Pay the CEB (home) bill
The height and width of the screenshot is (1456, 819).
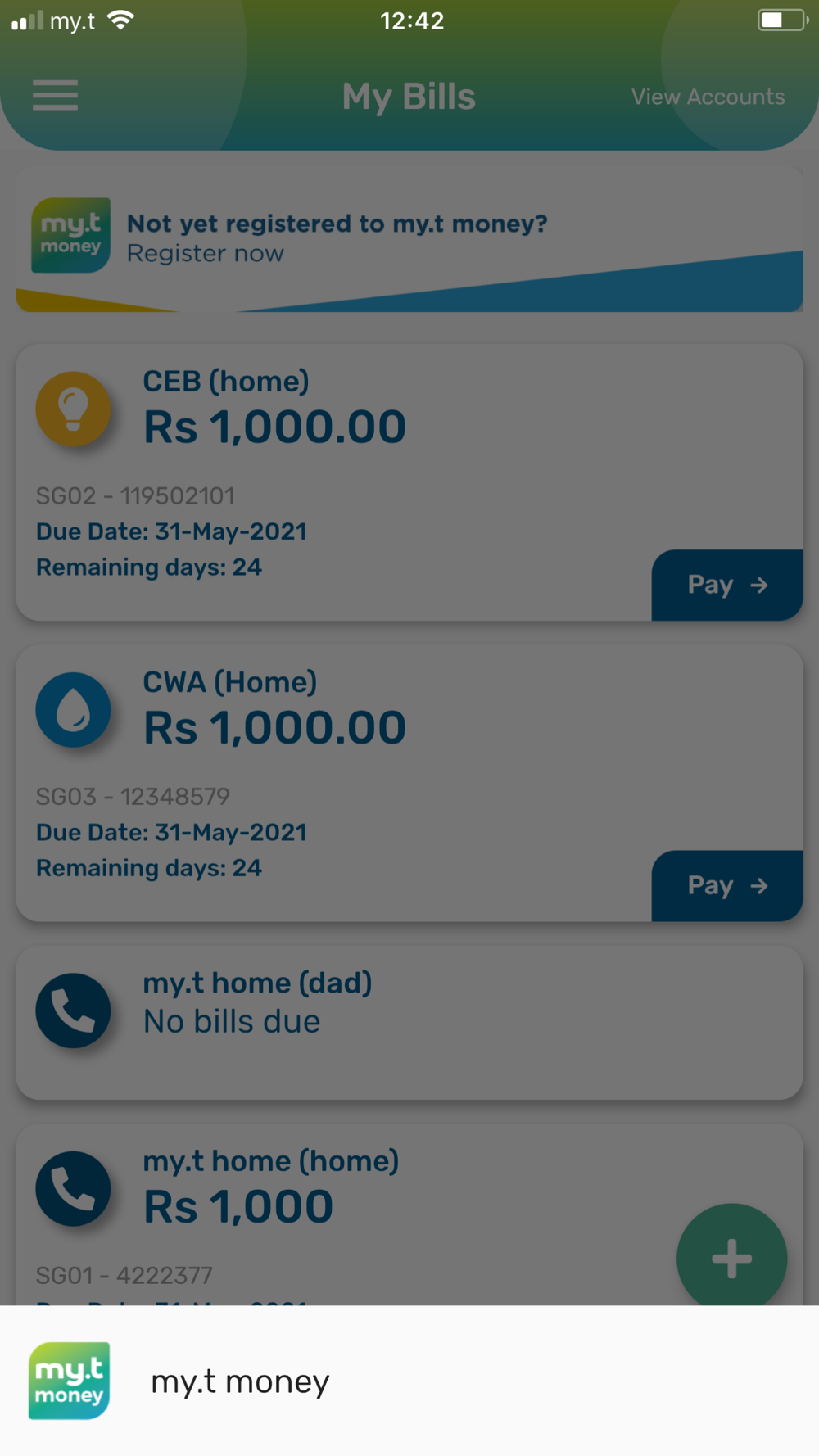(x=727, y=585)
